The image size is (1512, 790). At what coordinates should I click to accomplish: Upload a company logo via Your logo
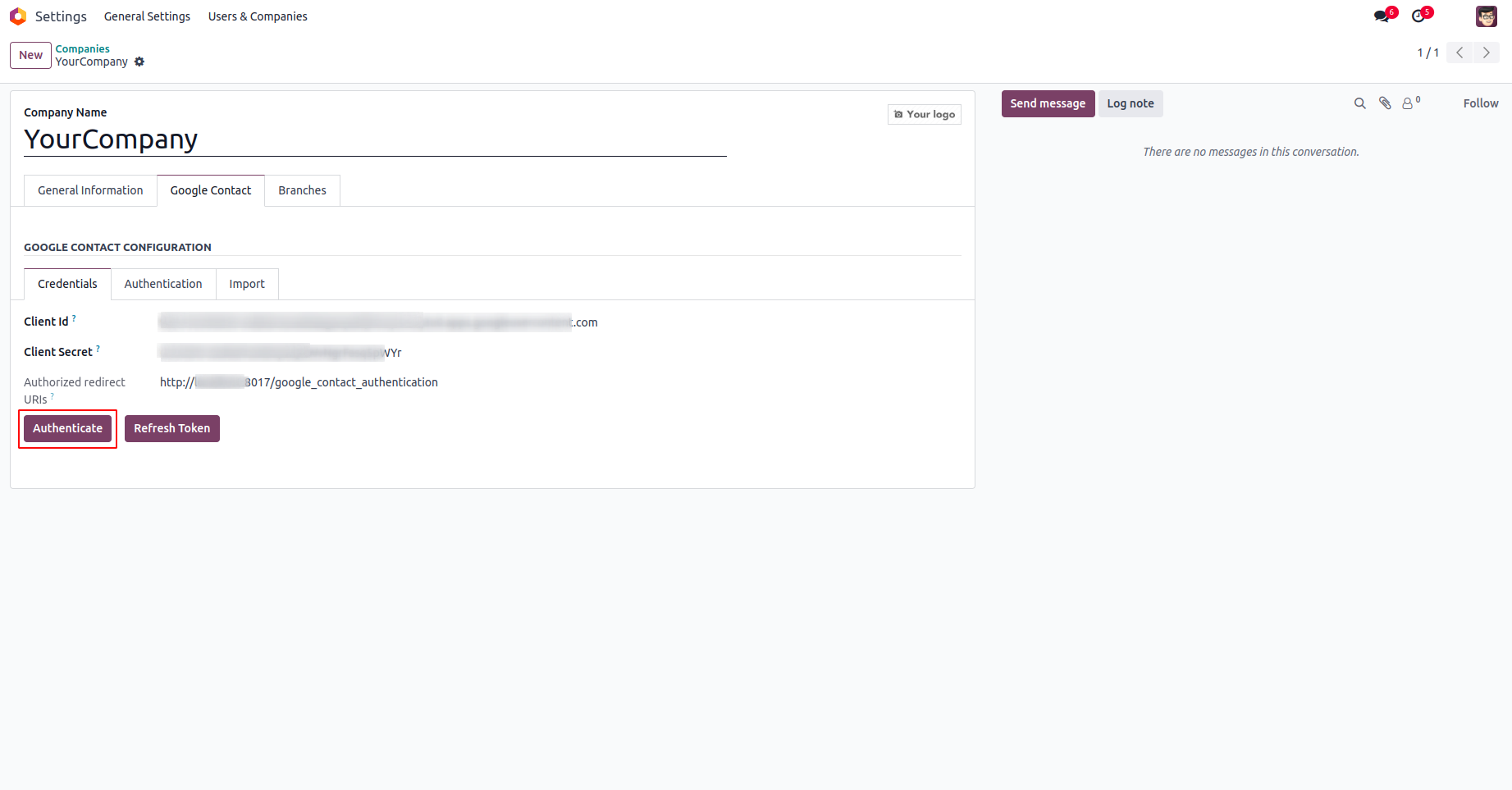[925, 114]
